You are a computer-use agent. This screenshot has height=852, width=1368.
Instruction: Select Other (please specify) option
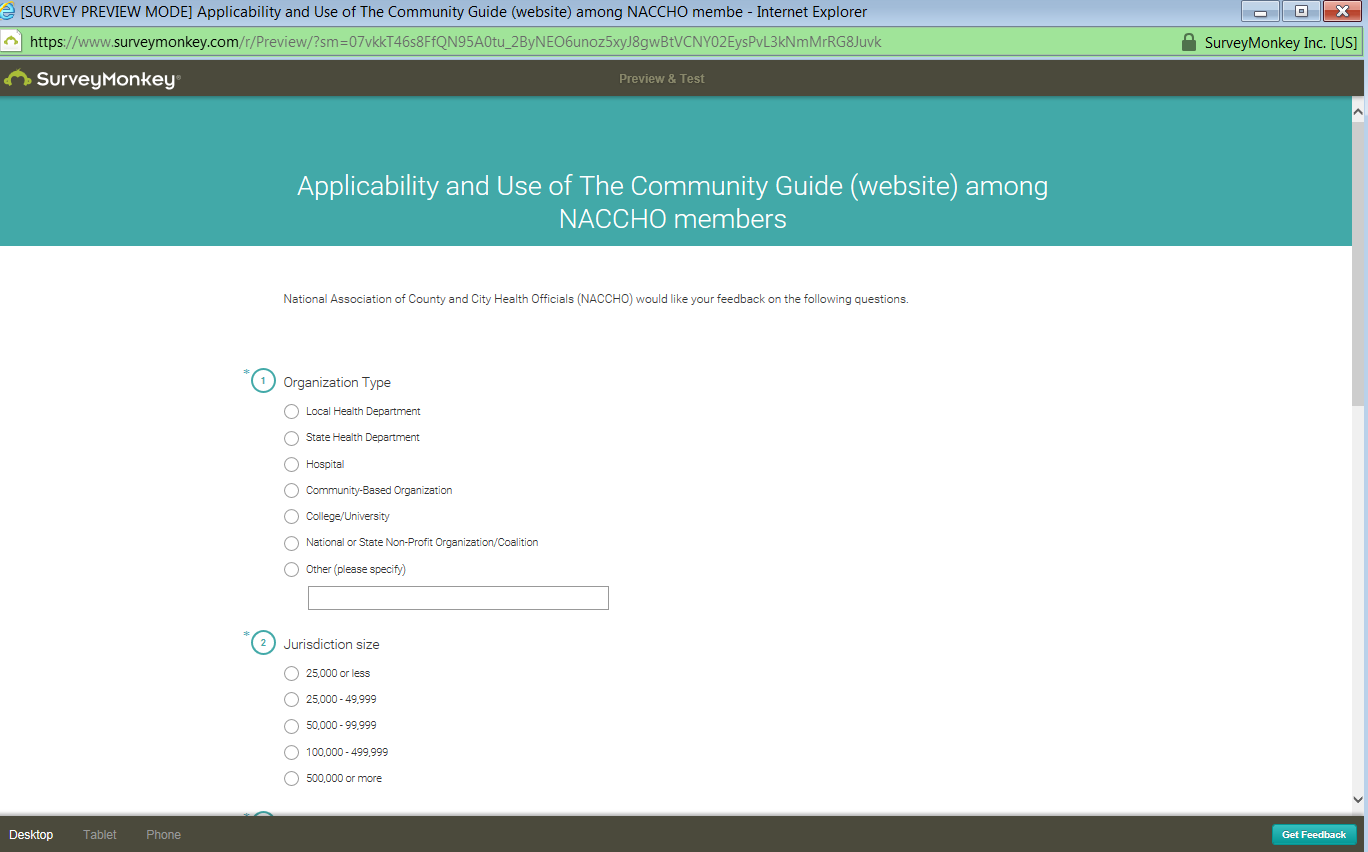291,569
